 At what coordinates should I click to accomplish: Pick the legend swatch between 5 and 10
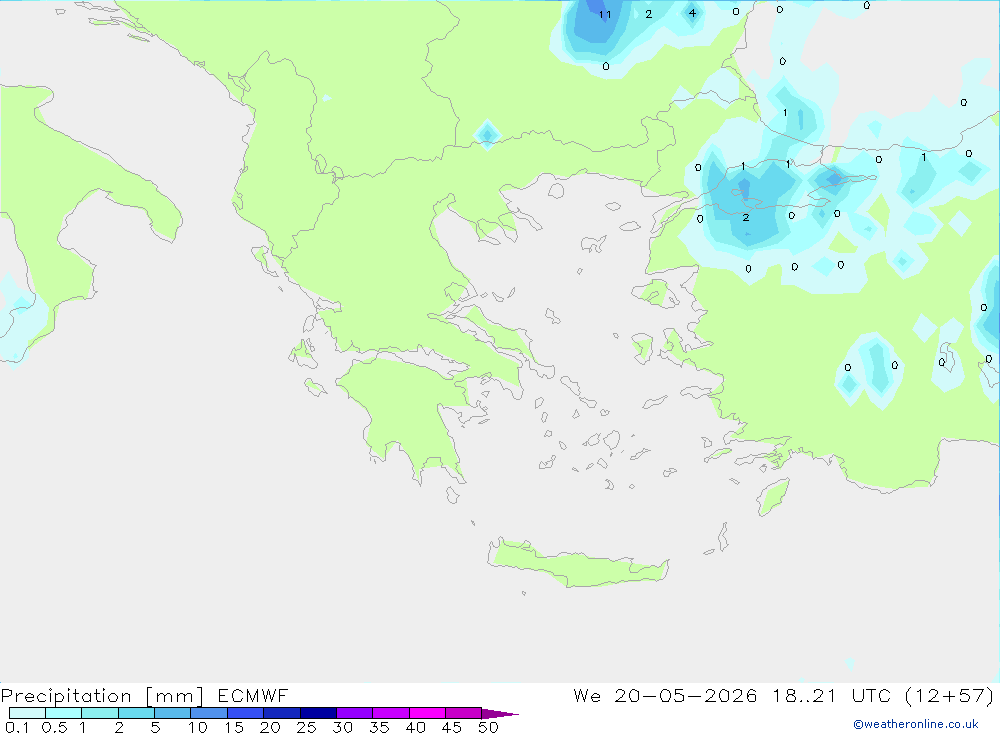173,713
